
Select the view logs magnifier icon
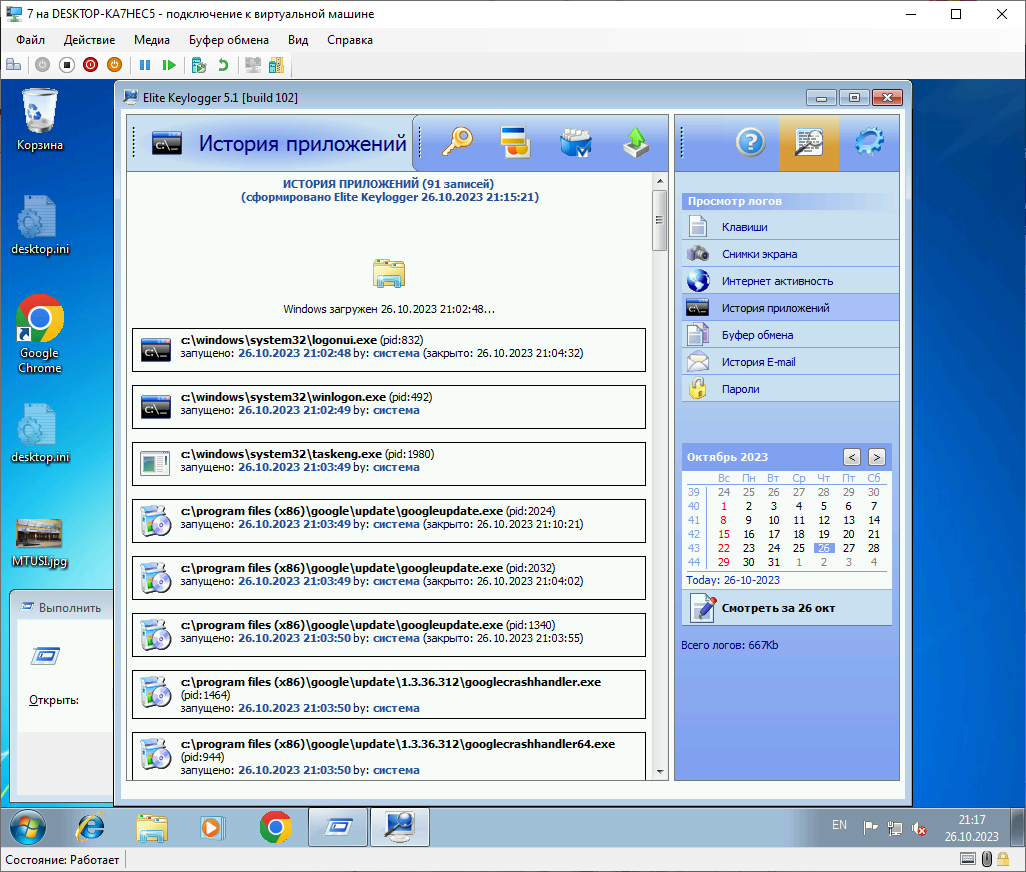click(809, 143)
